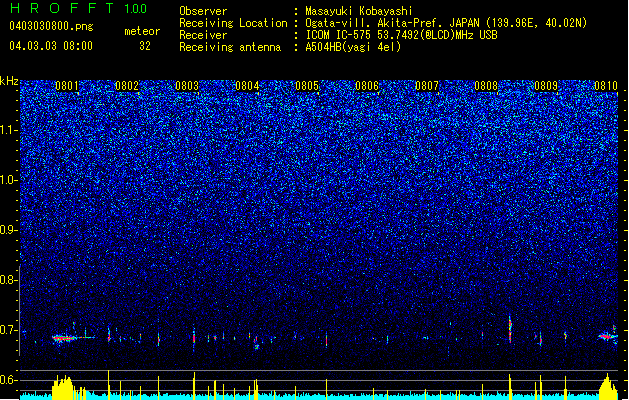This screenshot has height=400, width=629.
Task: Click the 0809 time marker
Action: point(546,86)
